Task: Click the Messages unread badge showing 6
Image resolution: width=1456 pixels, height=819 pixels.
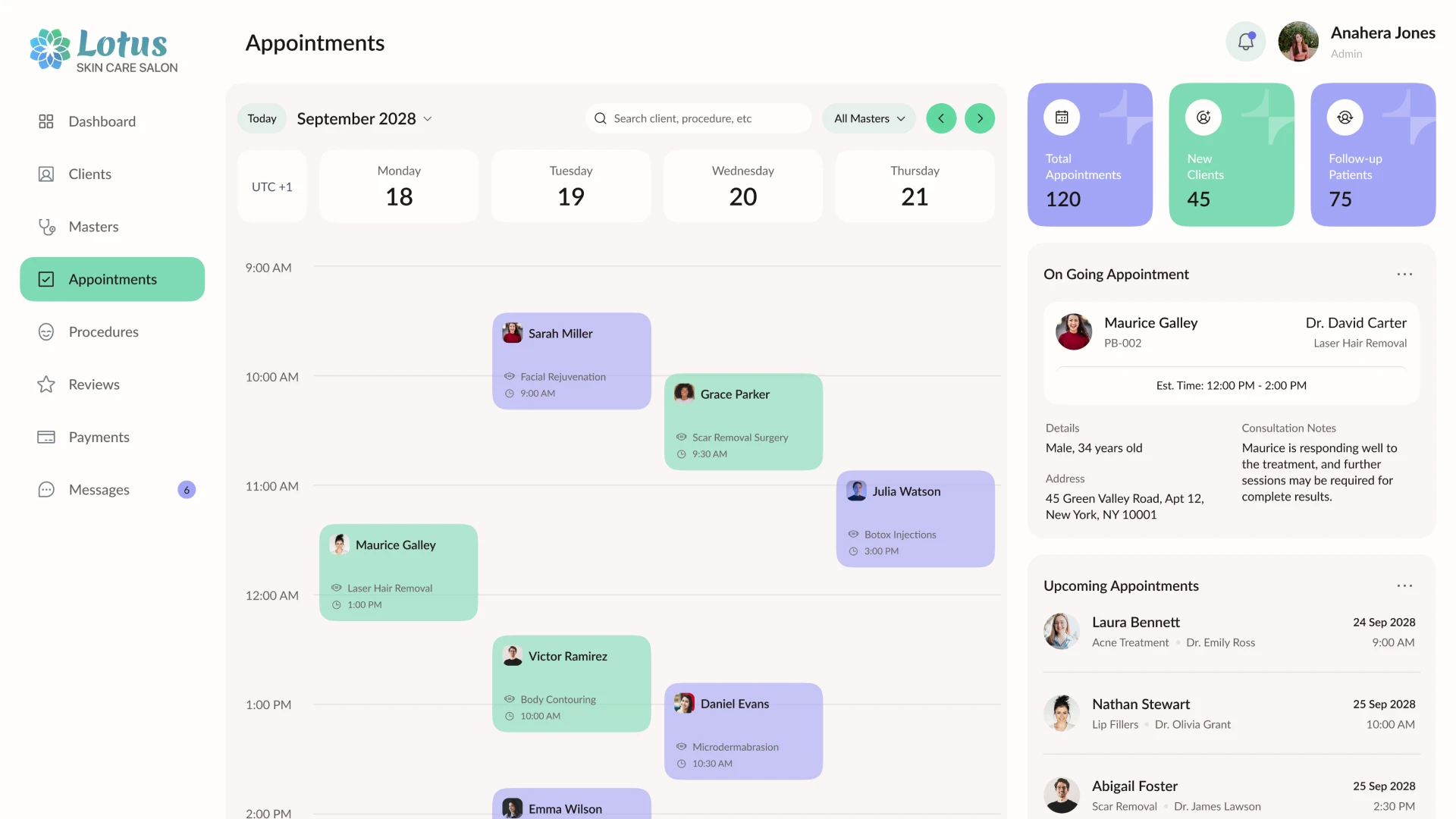Action: [x=187, y=490]
